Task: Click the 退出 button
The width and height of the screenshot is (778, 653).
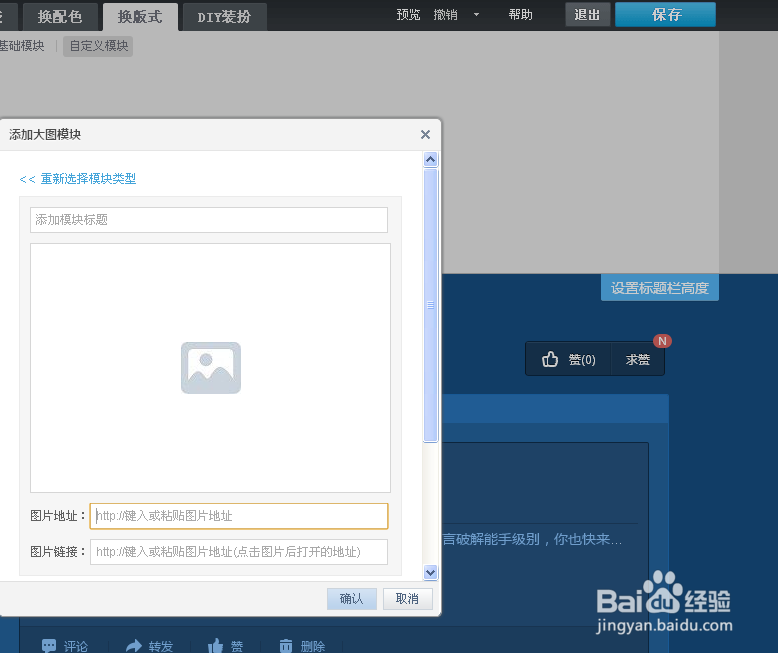Action: [x=587, y=15]
